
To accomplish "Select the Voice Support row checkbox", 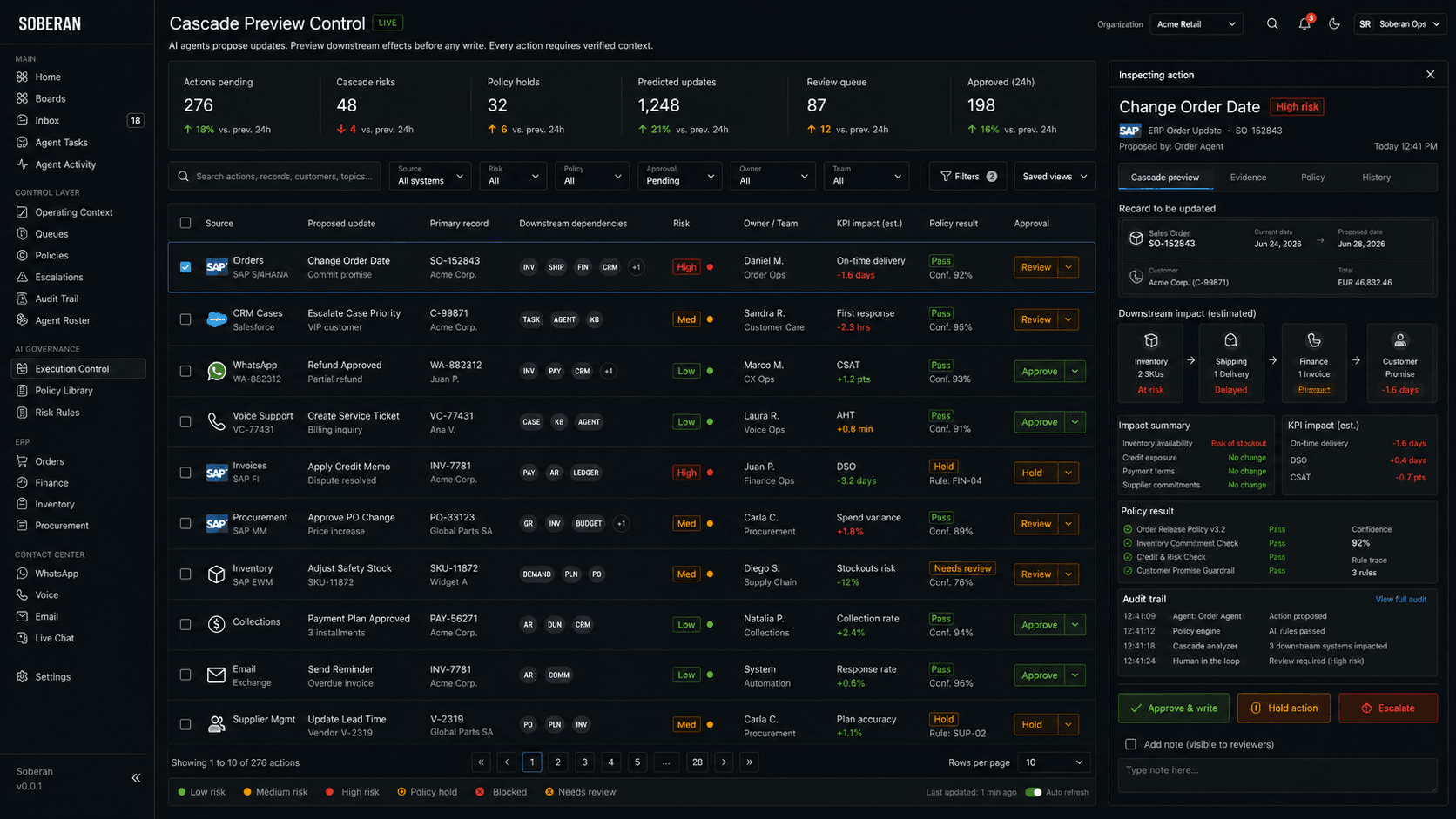I will tap(185, 421).
